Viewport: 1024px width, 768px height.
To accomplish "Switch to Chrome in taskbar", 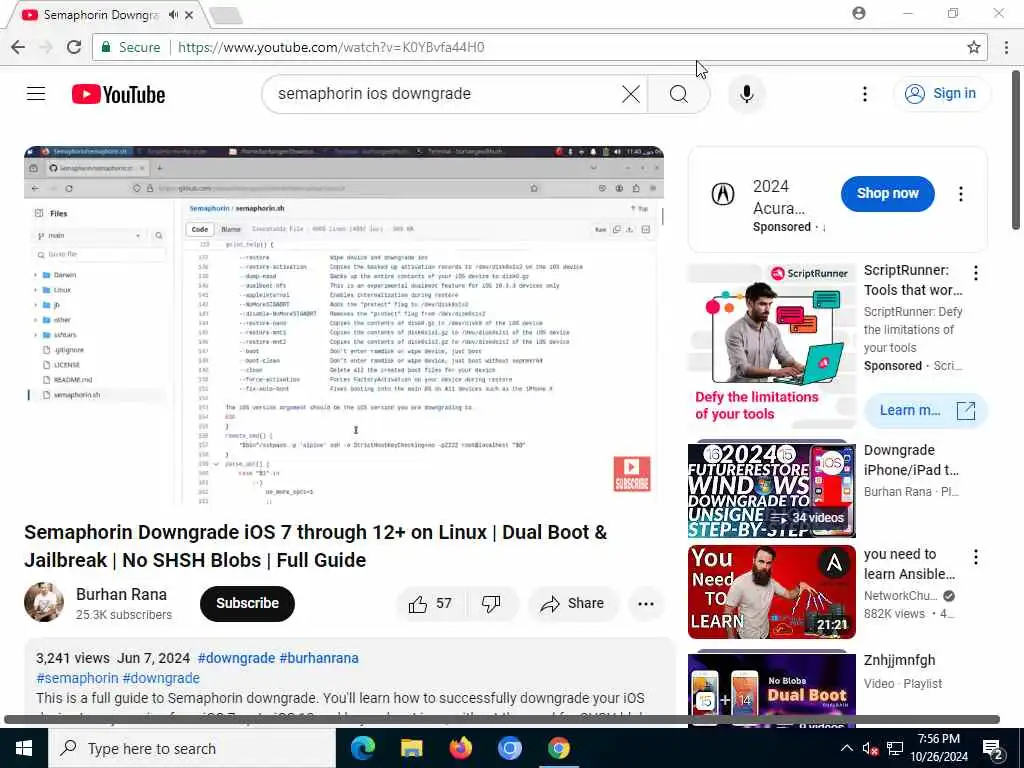I will tap(558, 748).
